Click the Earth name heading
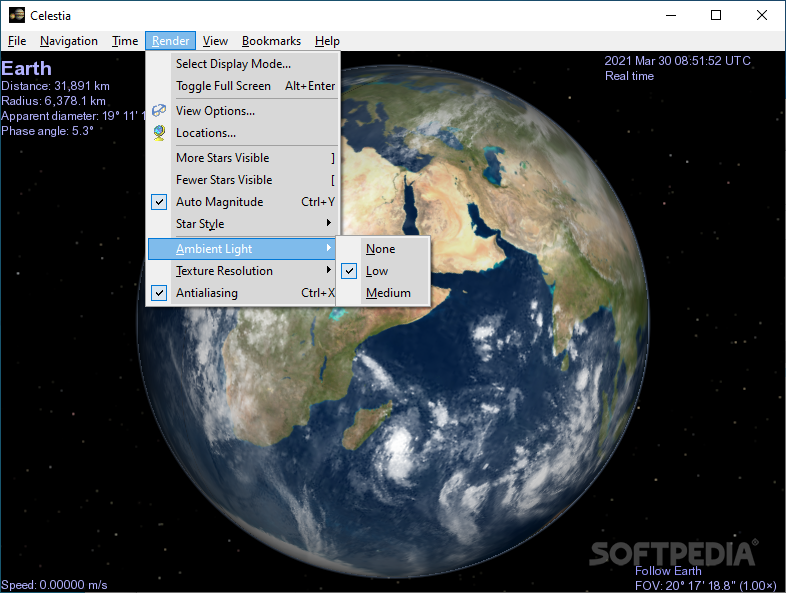 [x=27, y=68]
